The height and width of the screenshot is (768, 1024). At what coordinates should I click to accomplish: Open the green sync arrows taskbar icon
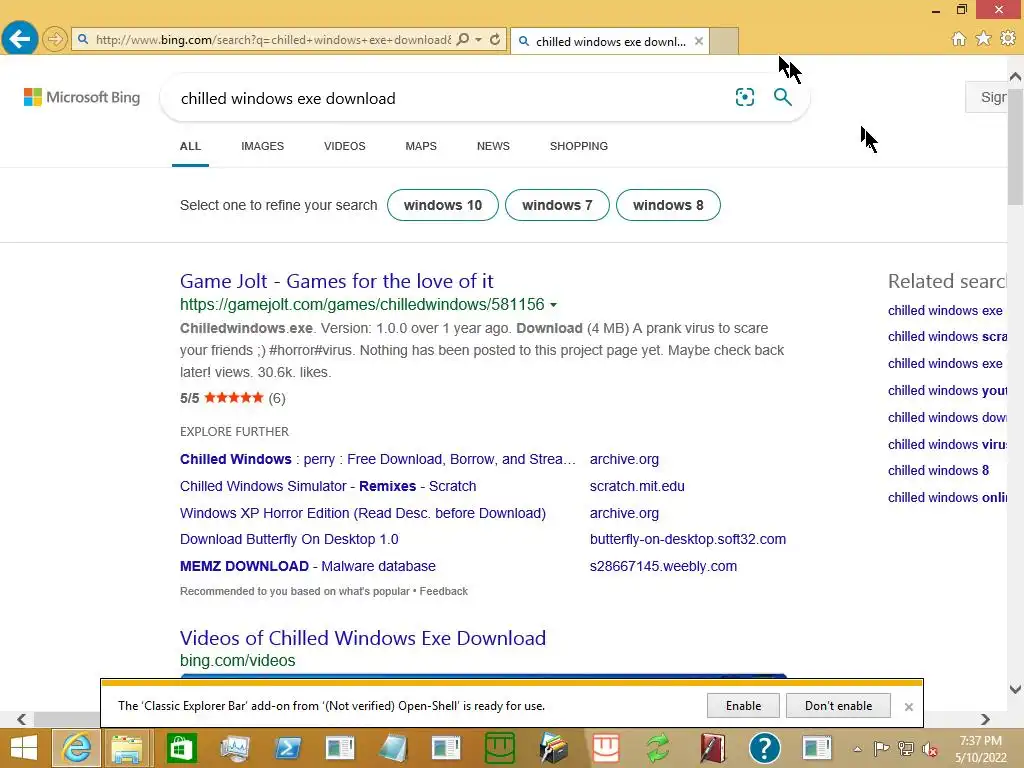click(x=658, y=748)
